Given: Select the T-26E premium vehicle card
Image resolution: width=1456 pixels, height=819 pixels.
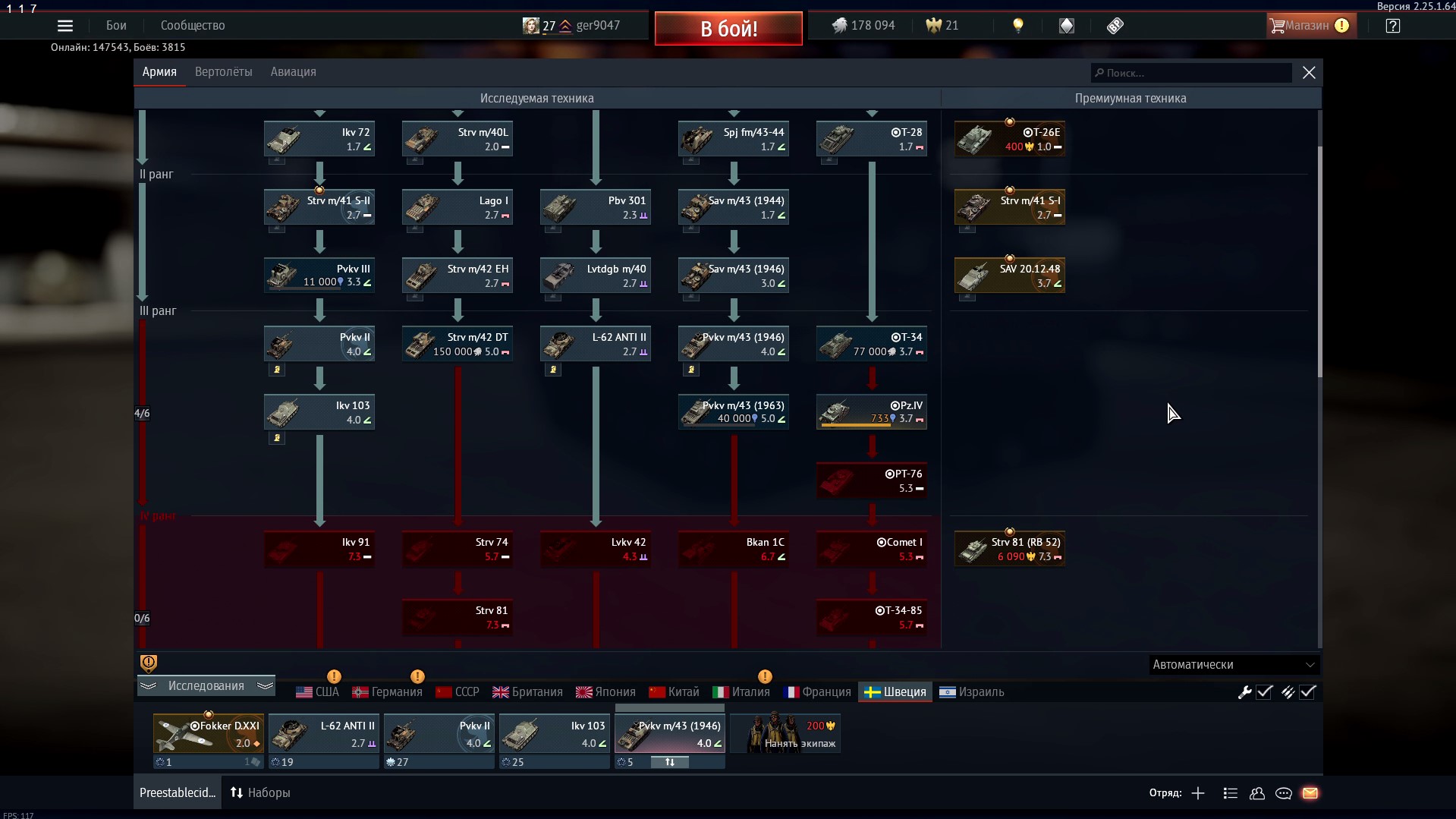Looking at the screenshot, I should (1010, 139).
